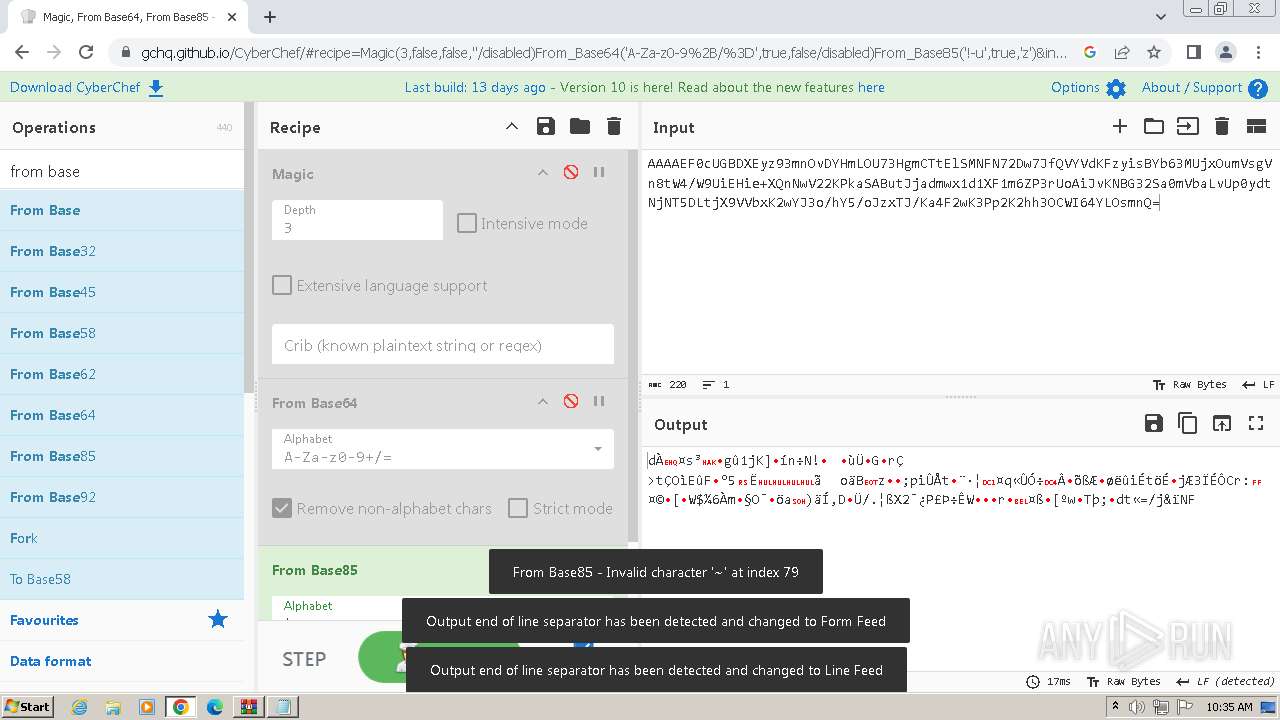
Task: Share this page icon
Action: (x=1122, y=52)
